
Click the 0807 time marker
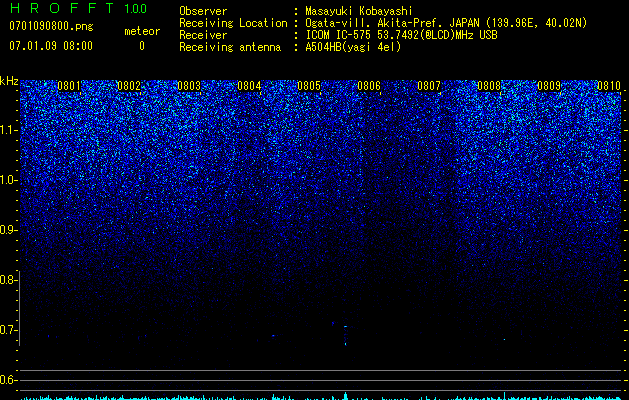click(429, 86)
